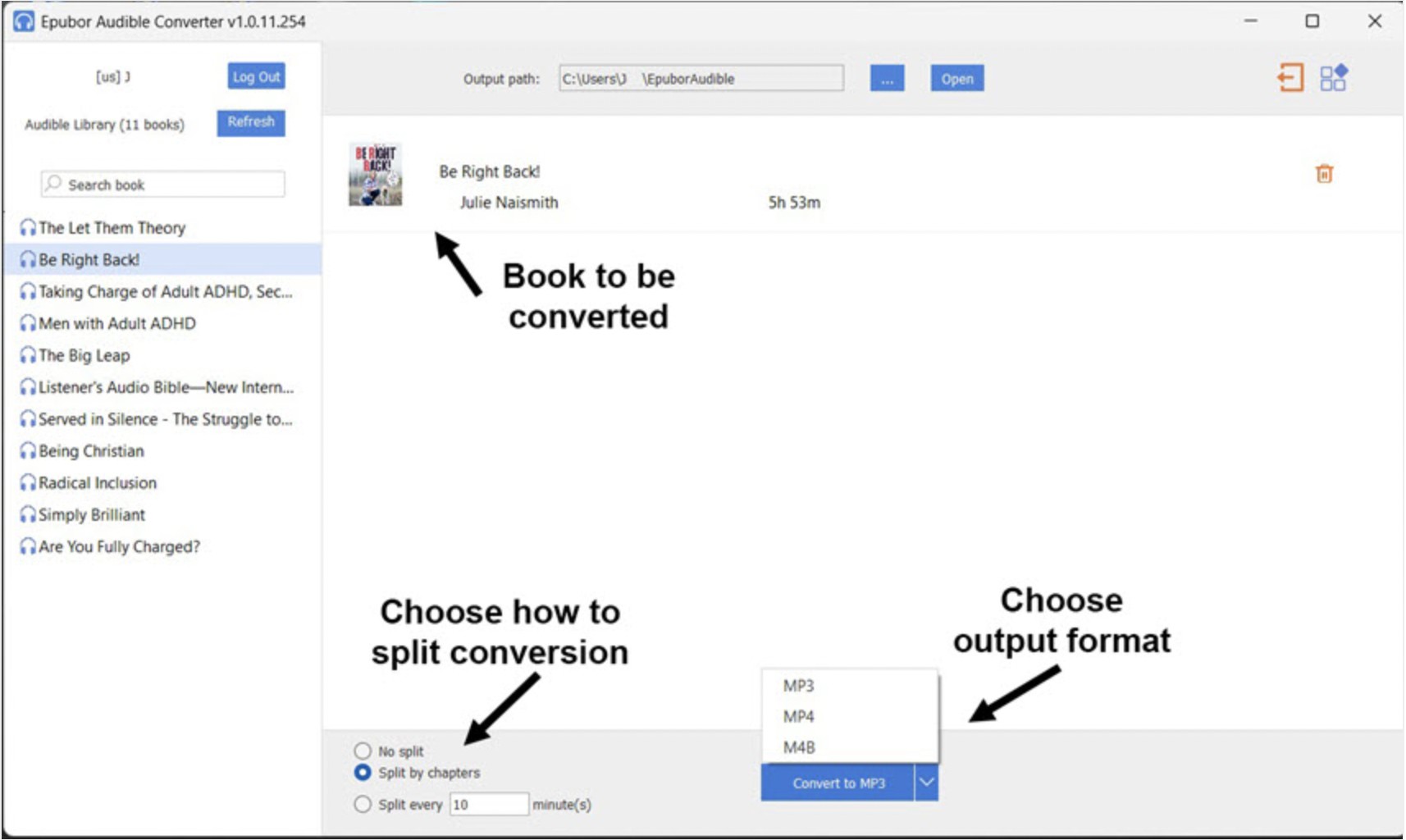The height and width of the screenshot is (840, 1406).
Task: Click the Audible Library (11 books) label
Action: point(104,125)
